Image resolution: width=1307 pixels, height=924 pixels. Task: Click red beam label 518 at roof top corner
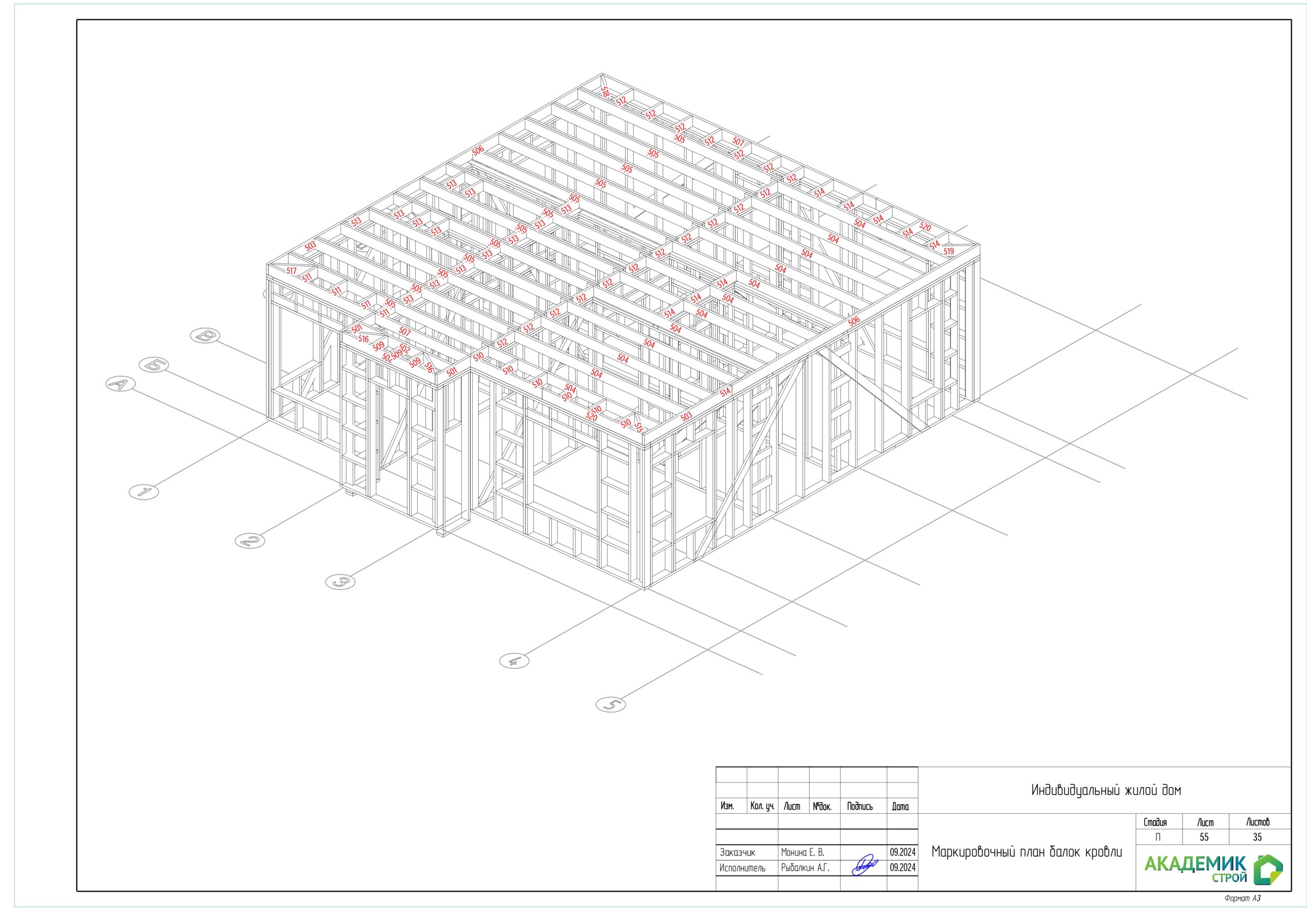(x=605, y=91)
